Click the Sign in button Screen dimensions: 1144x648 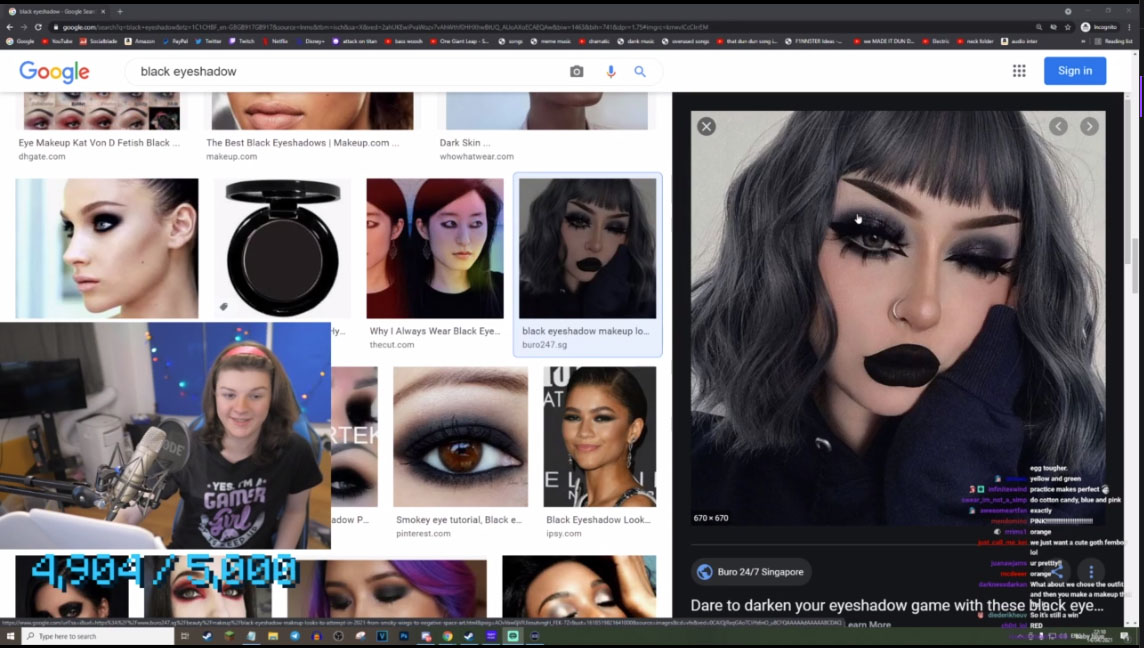pos(1075,71)
